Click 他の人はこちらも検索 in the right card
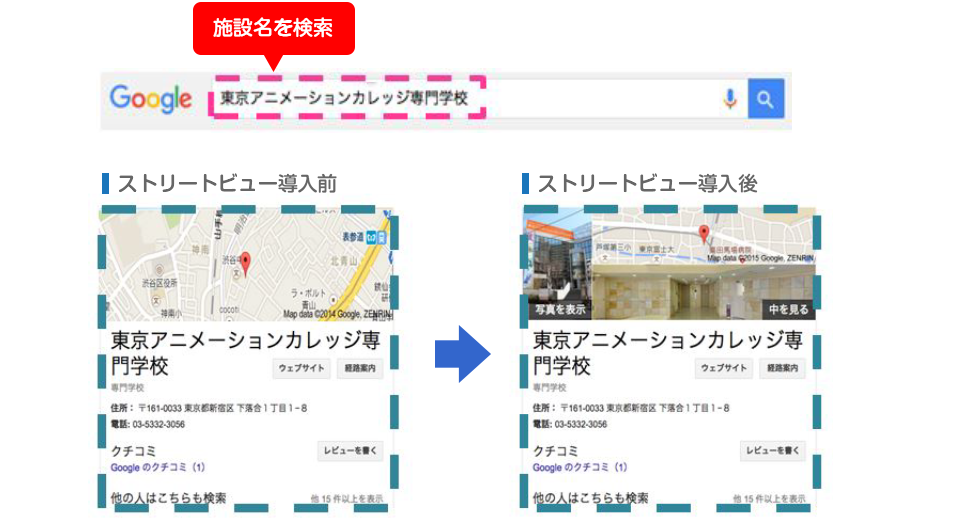 tap(590, 498)
